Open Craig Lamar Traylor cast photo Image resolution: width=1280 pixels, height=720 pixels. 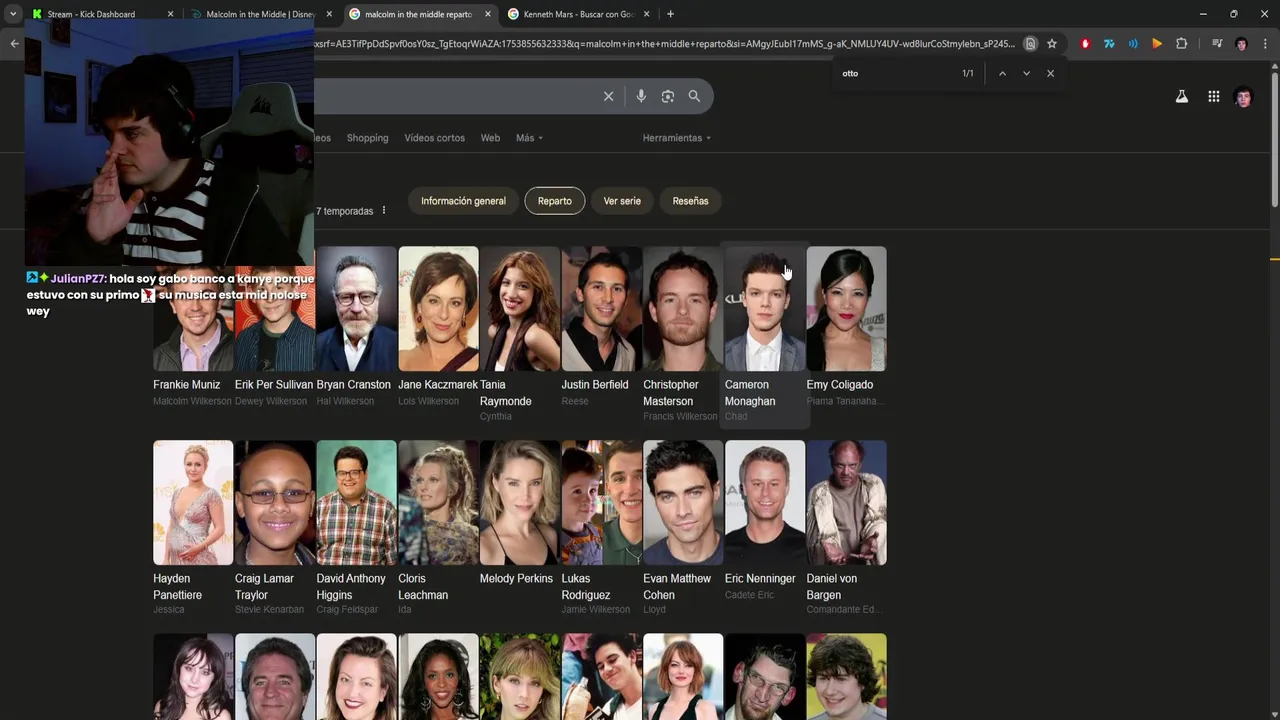[275, 503]
